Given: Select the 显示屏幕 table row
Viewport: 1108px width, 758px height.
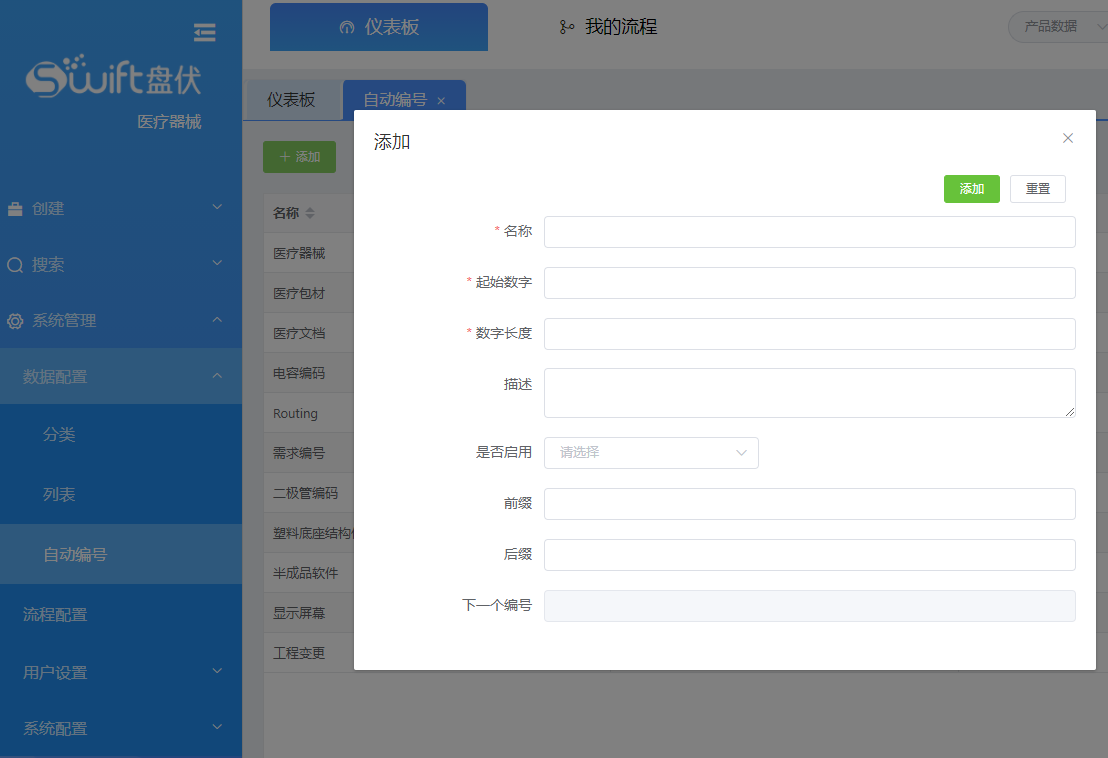Looking at the screenshot, I should 309,613.
